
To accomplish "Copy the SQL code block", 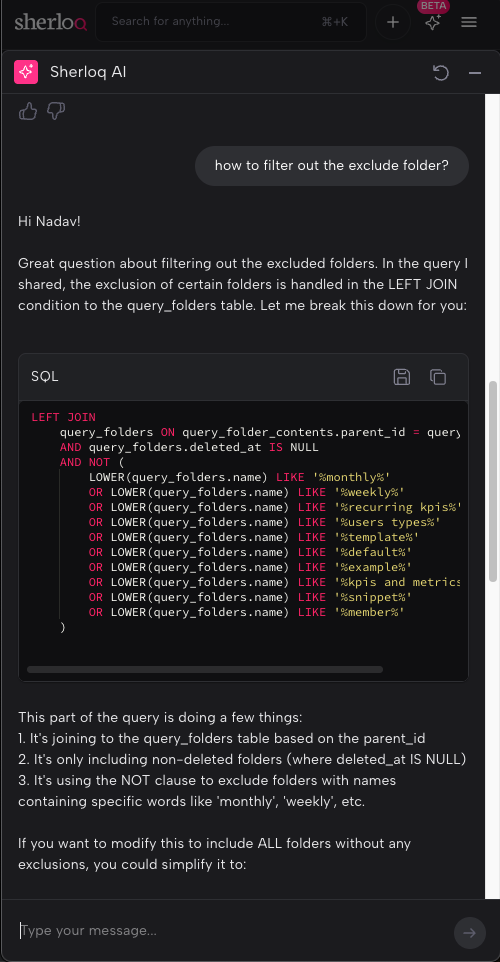I will click(437, 377).
